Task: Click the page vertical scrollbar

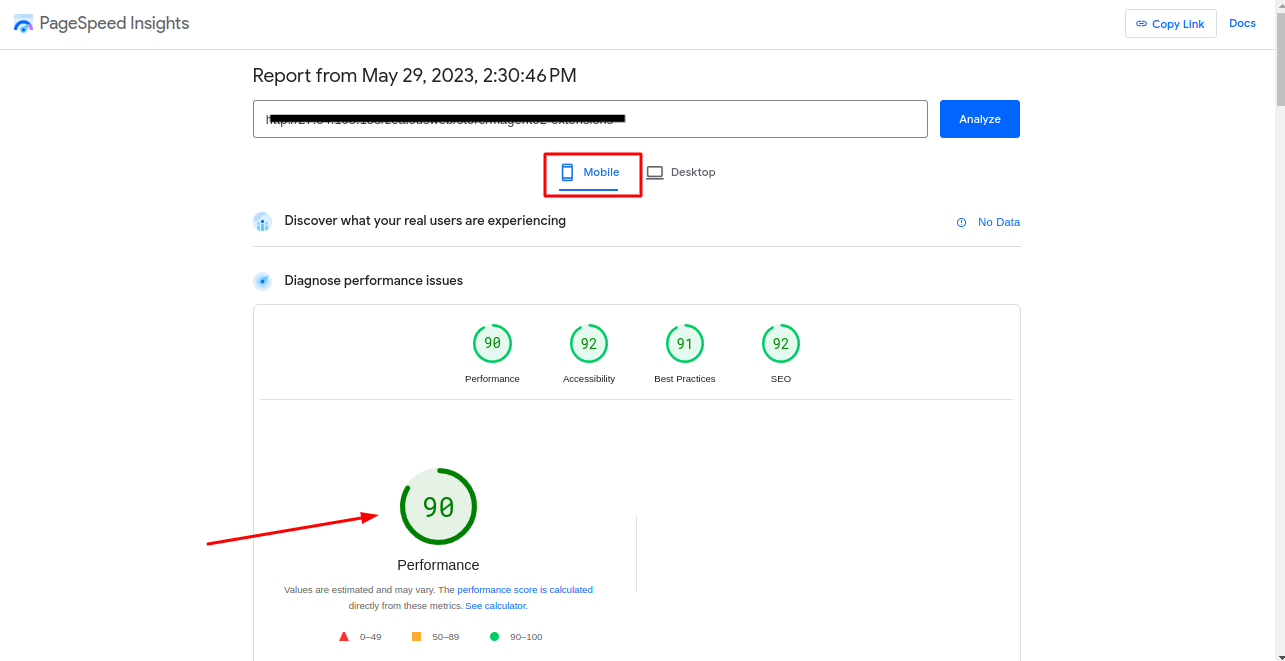Action: tap(1279, 300)
